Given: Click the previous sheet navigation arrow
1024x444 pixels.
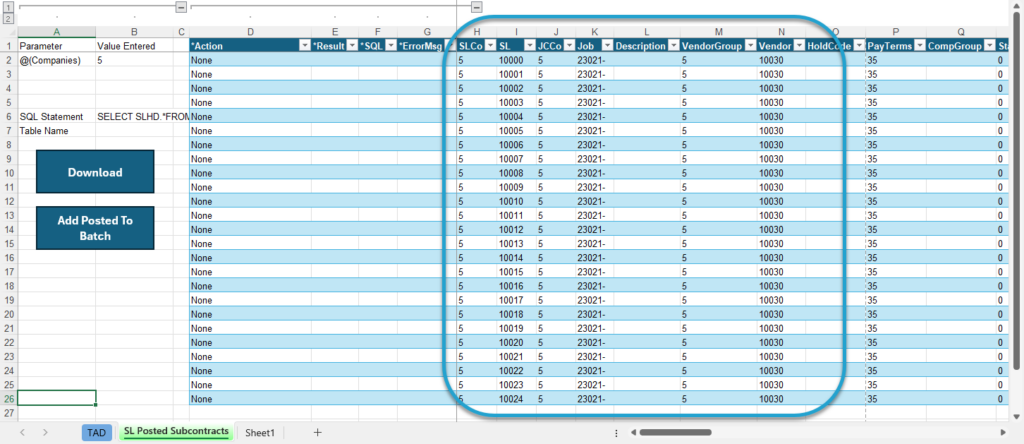Looking at the screenshot, I should (x=23, y=432).
